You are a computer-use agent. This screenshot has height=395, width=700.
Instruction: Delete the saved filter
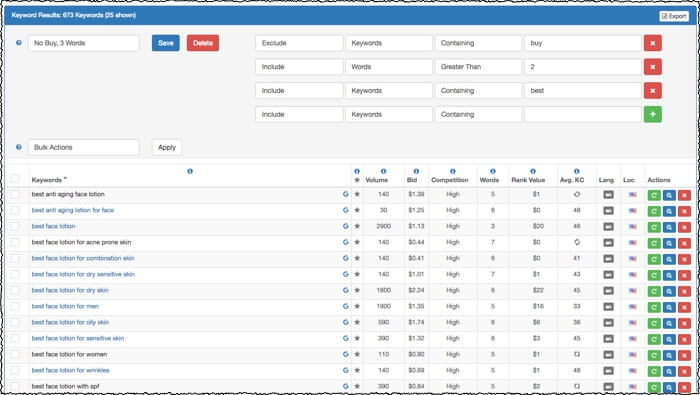tap(203, 43)
